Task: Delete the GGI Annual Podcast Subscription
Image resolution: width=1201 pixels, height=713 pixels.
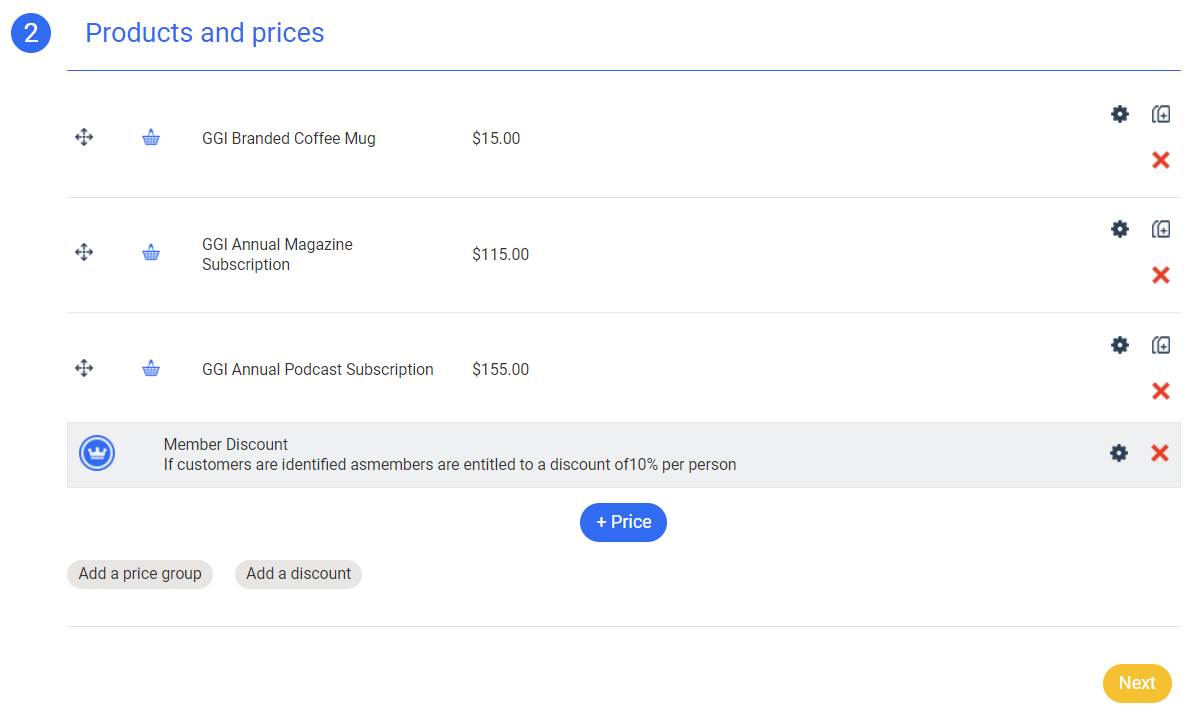Action: pyautogui.click(x=1161, y=391)
